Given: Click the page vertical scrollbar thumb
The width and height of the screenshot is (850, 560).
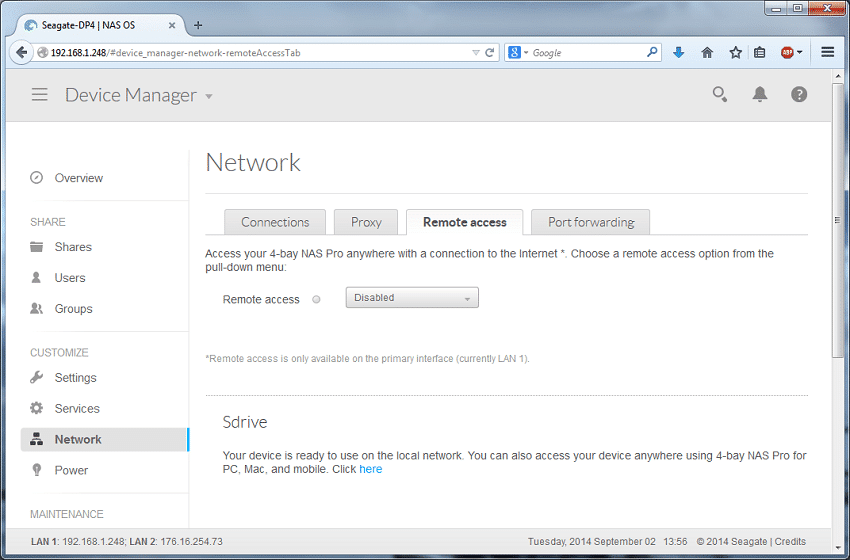Looking at the screenshot, I should tap(838, 220).
